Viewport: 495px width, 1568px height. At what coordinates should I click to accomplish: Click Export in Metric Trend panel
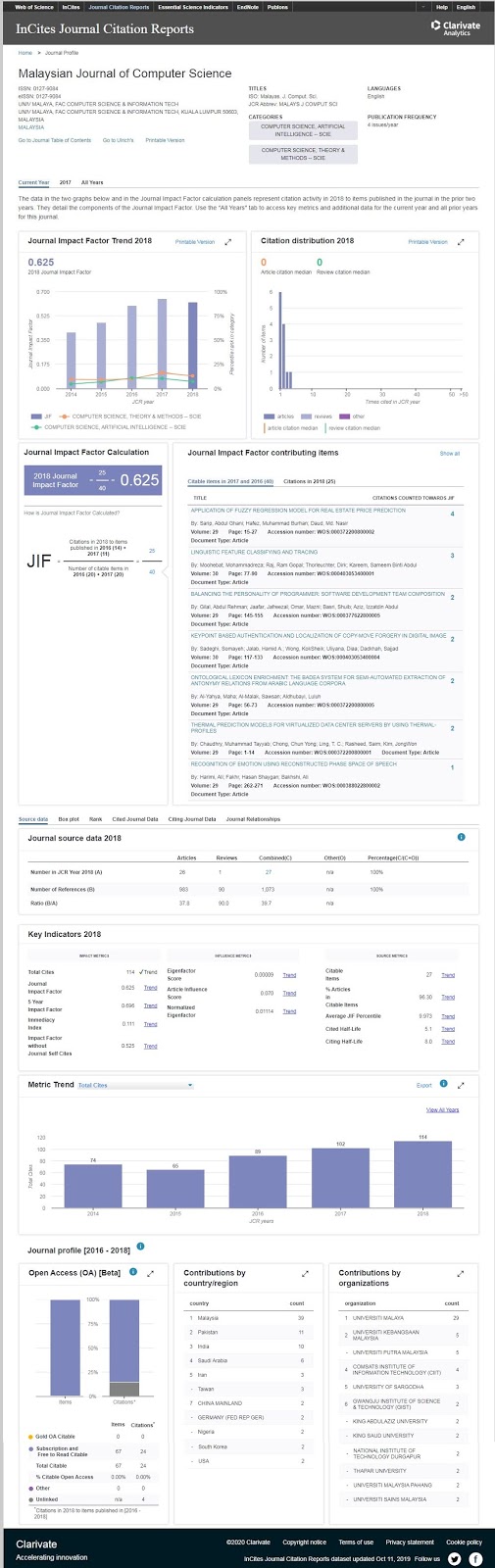pos(424,1085)
